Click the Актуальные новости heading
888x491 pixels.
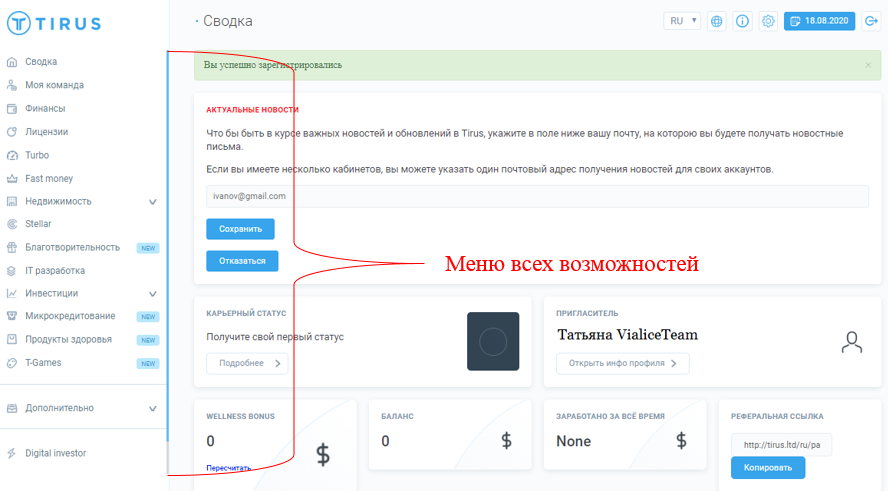point(252,110)
